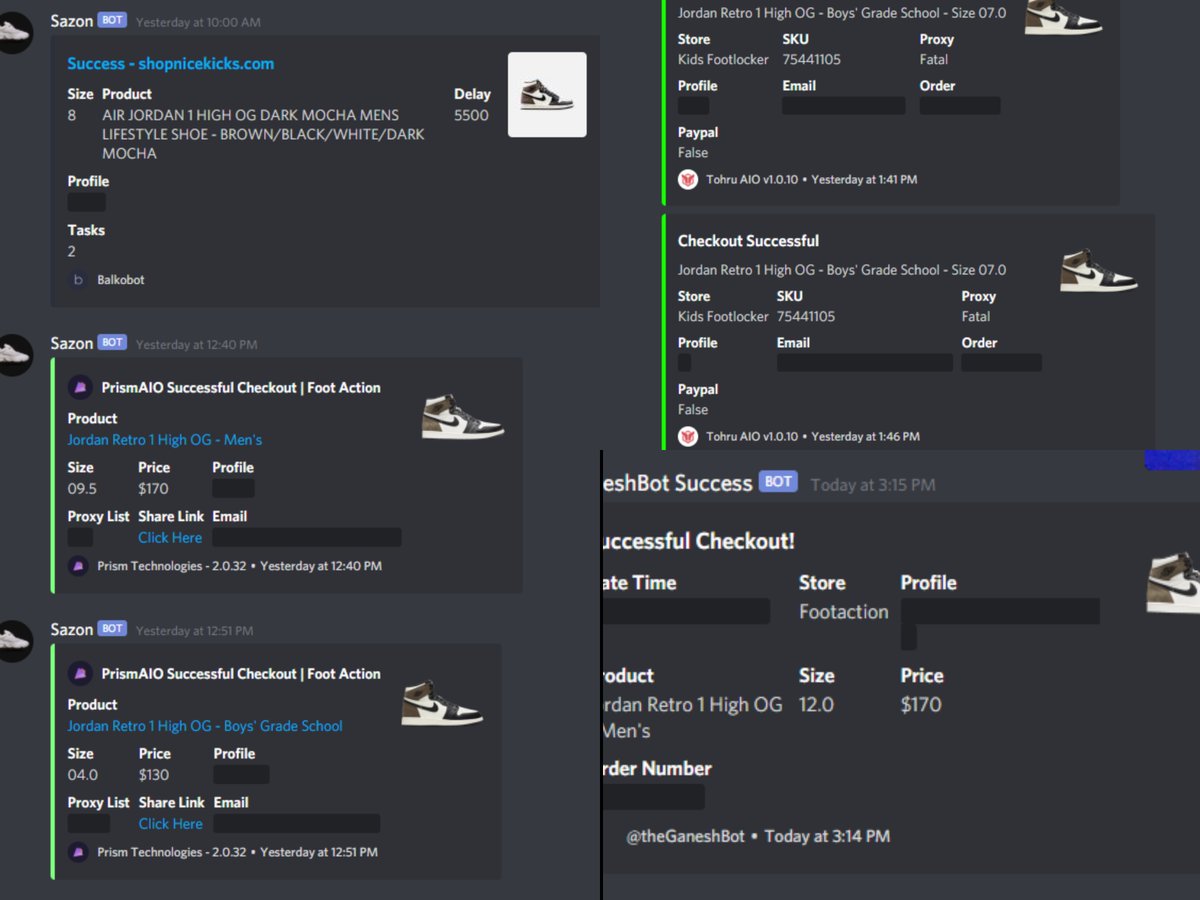
Task: Click the size value 09.5
Action: [82, 489]
